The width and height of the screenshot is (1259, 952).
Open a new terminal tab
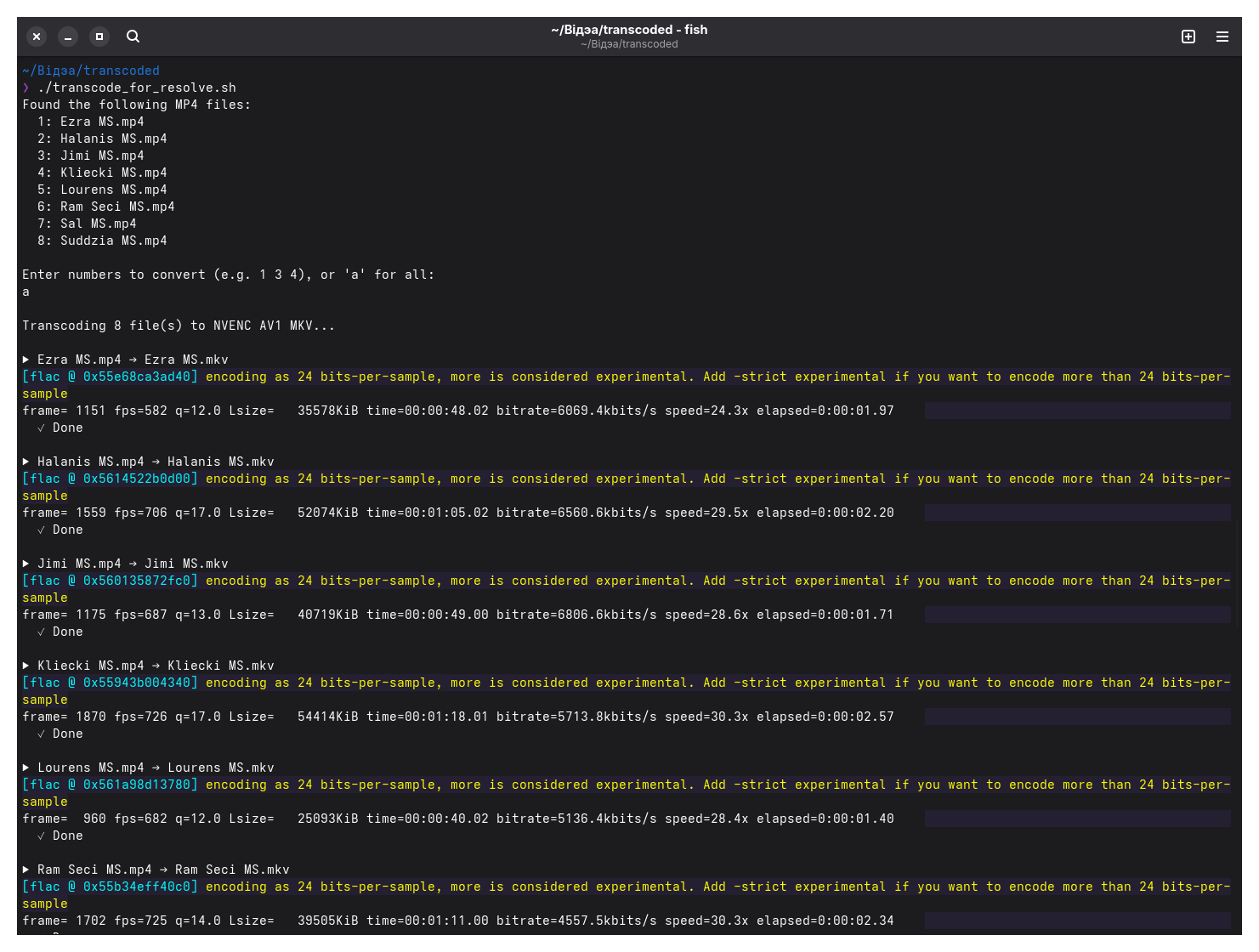pyautogui.click(x=1188, y=37)
